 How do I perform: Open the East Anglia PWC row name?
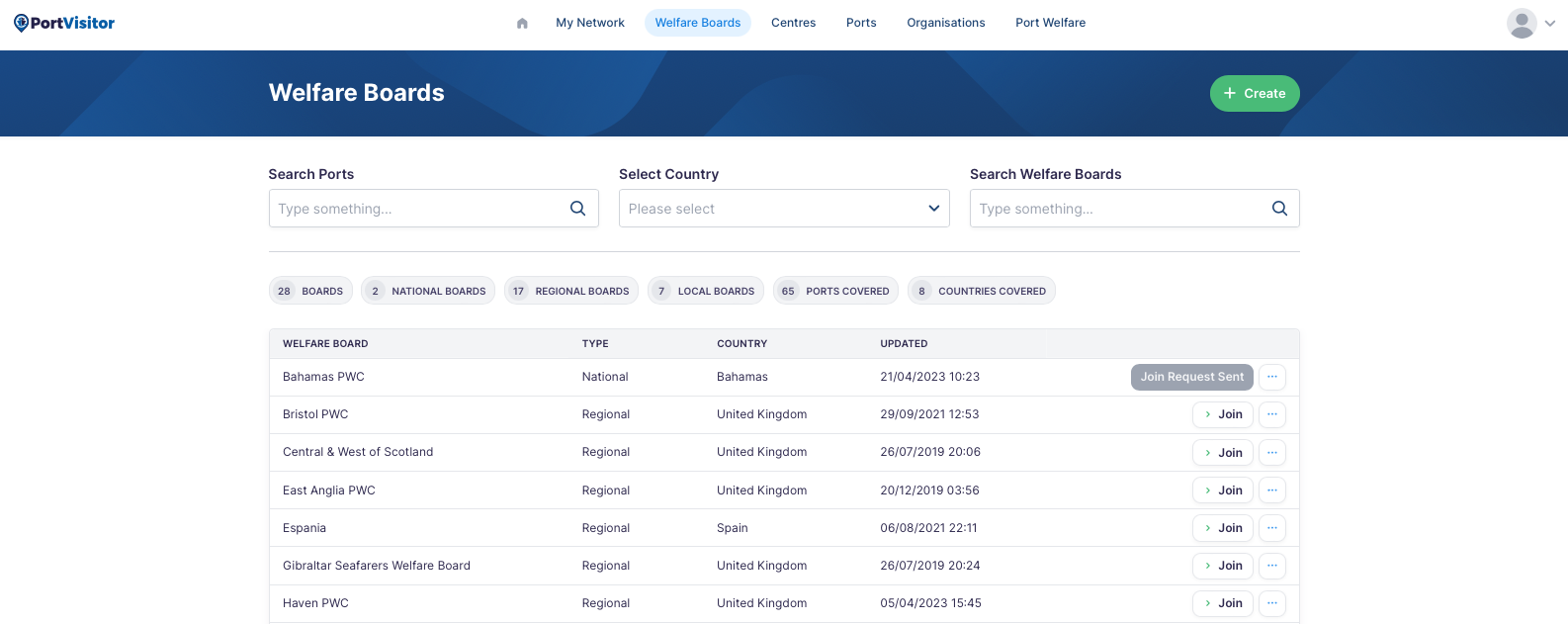click(329, 490)
